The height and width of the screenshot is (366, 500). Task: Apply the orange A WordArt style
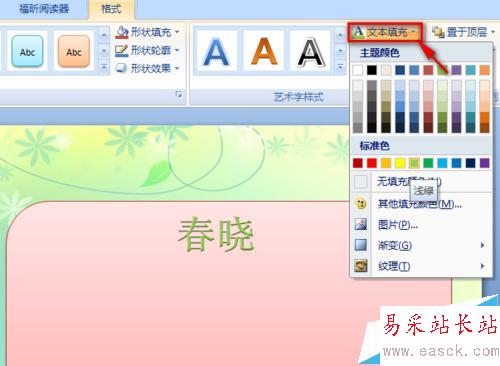[x=264, y=52]
